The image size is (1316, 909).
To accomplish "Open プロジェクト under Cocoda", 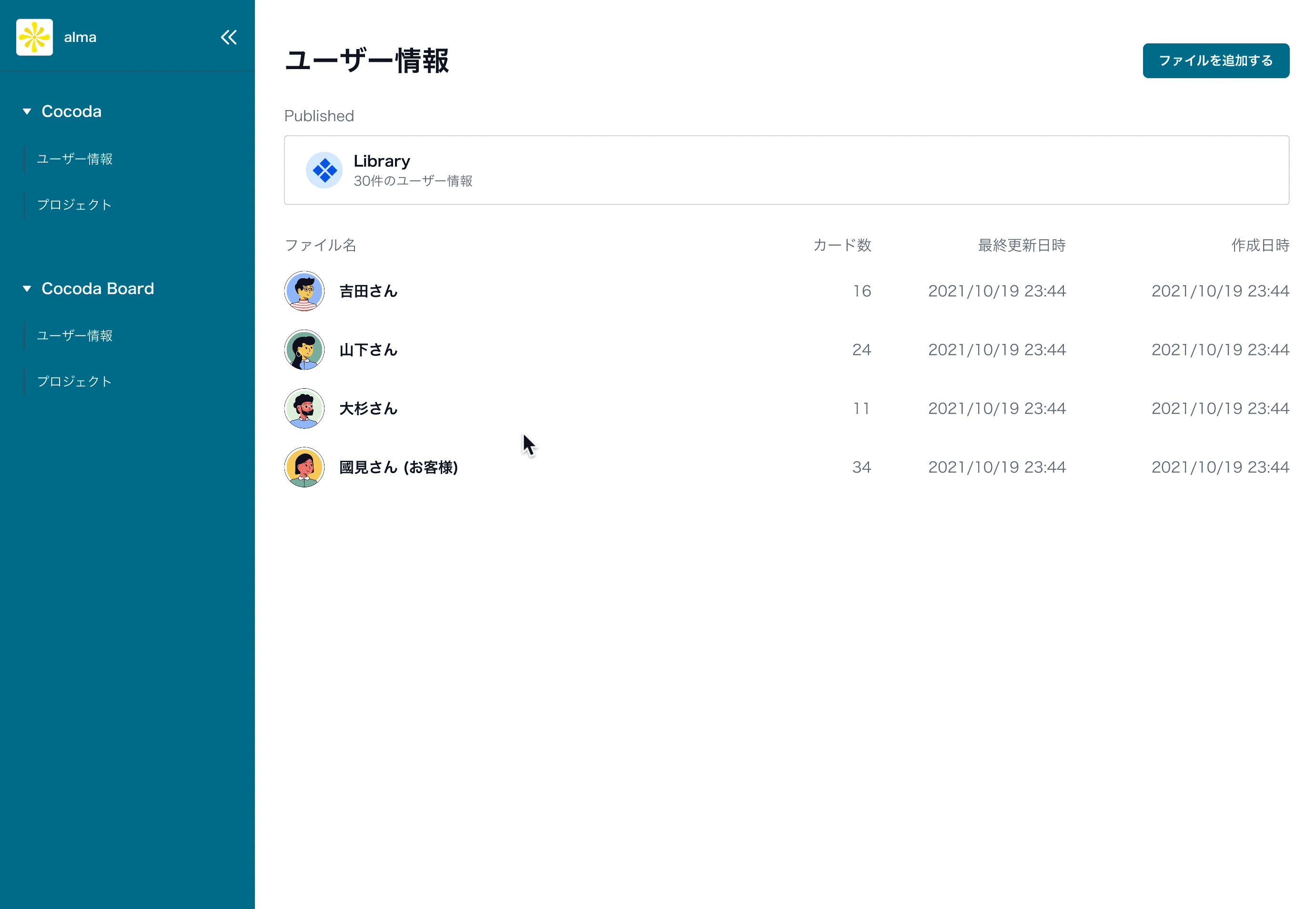I will pyautogui.click(x=74, y=205).
